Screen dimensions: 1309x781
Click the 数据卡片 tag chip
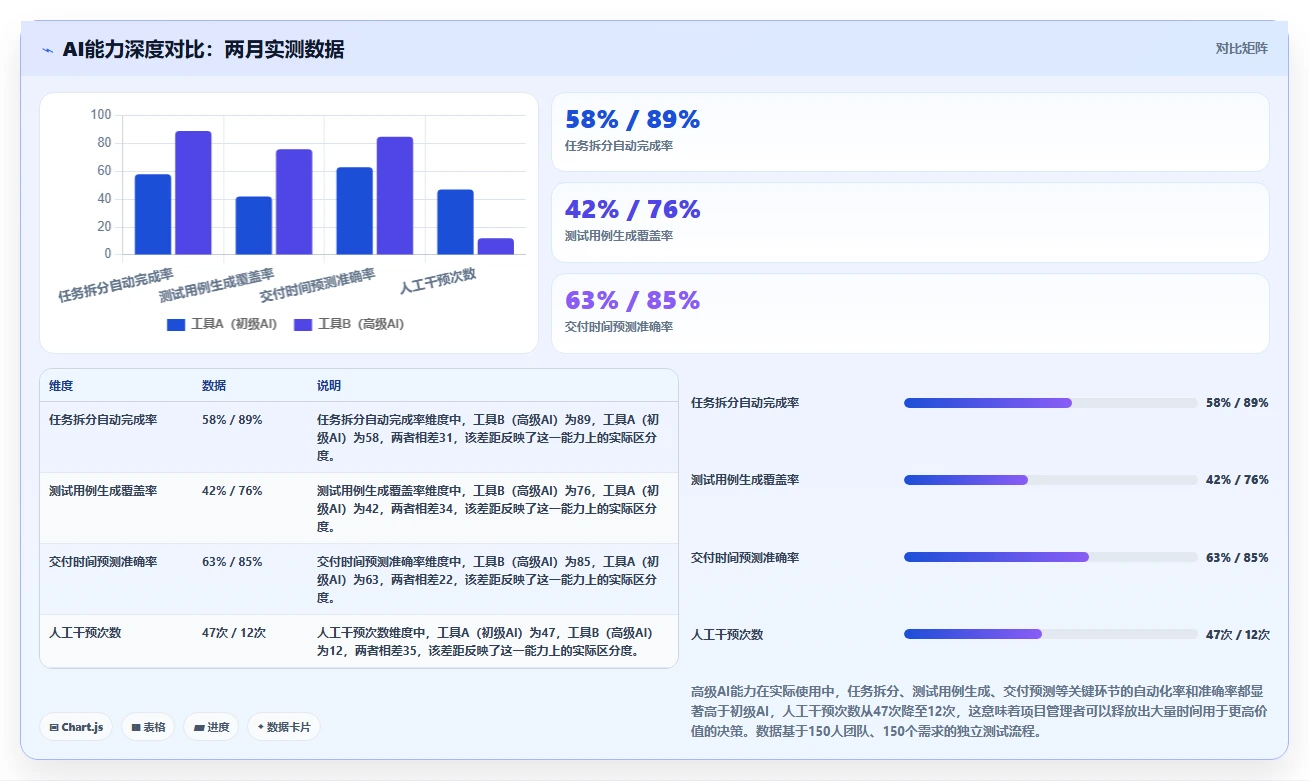coord(284,727)
